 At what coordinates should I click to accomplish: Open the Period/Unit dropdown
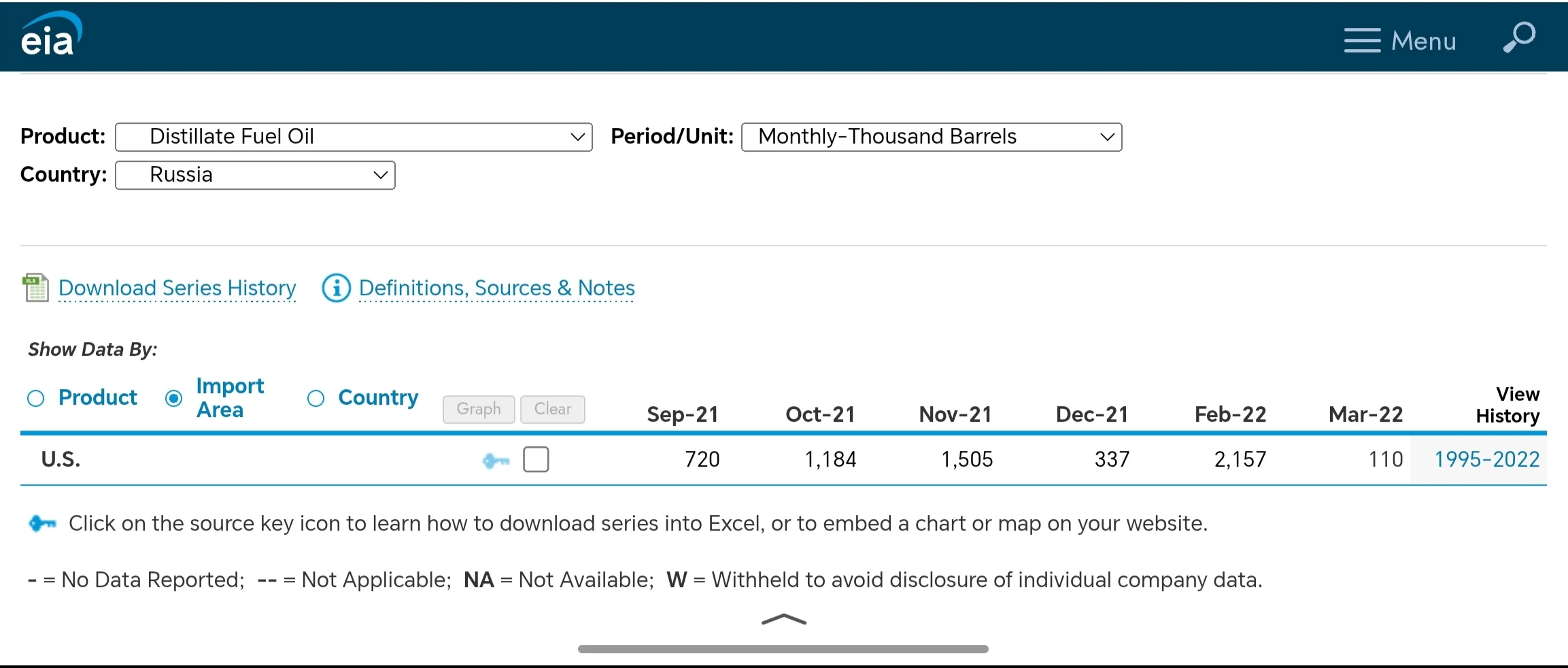click(x=932, y=137)
